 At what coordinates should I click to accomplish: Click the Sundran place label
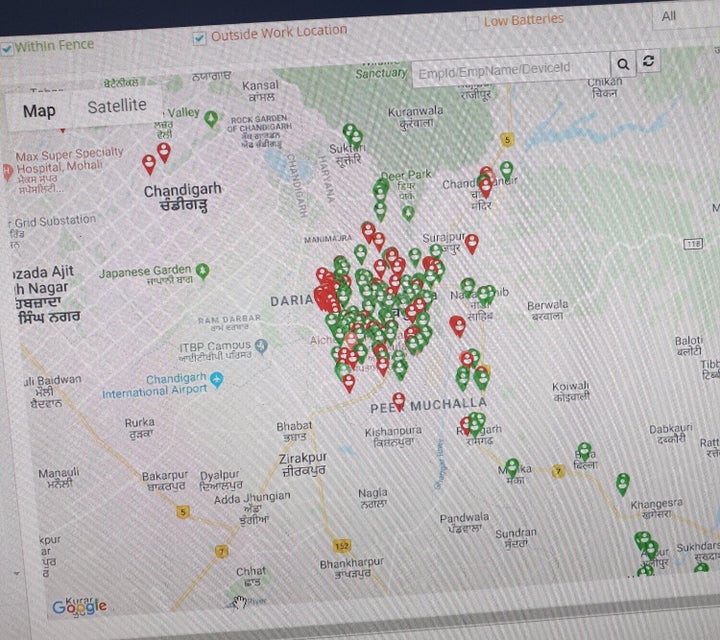click(516, 538)
